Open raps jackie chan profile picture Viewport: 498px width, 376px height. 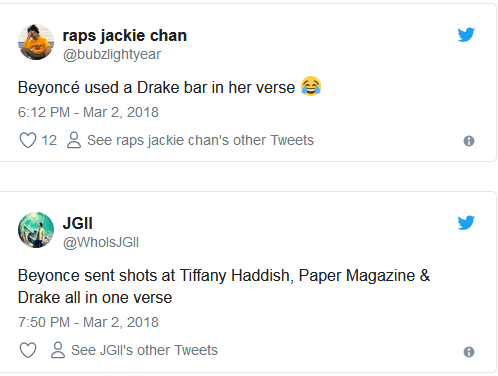point(36,42)
